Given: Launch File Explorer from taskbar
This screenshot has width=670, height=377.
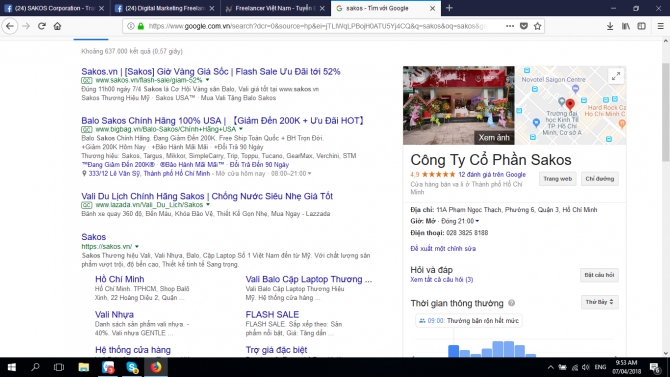Looking at the screenshot, I should click(83, 367).
